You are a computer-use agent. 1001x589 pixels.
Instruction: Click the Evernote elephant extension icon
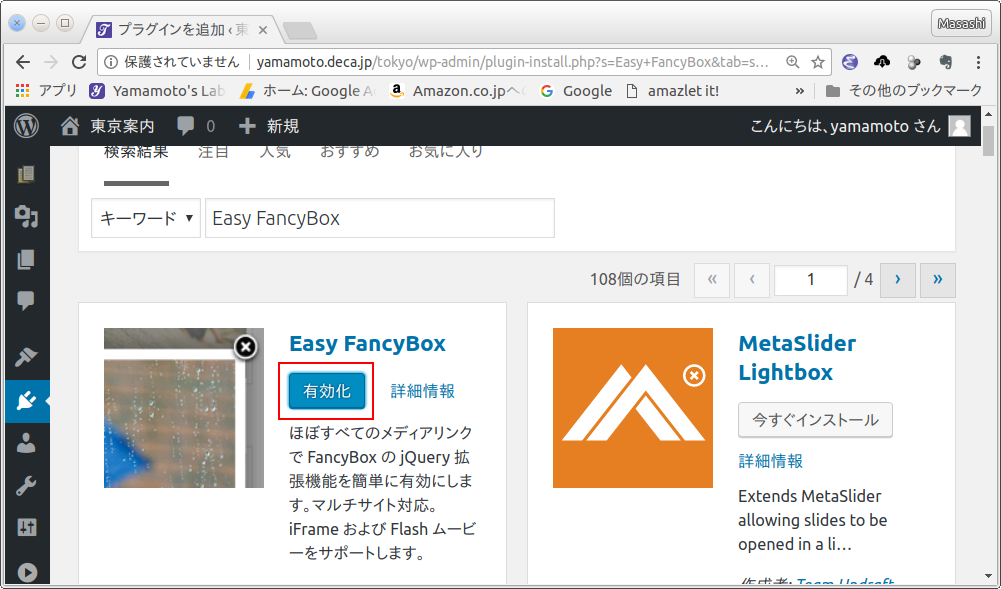tap(945, 62)
